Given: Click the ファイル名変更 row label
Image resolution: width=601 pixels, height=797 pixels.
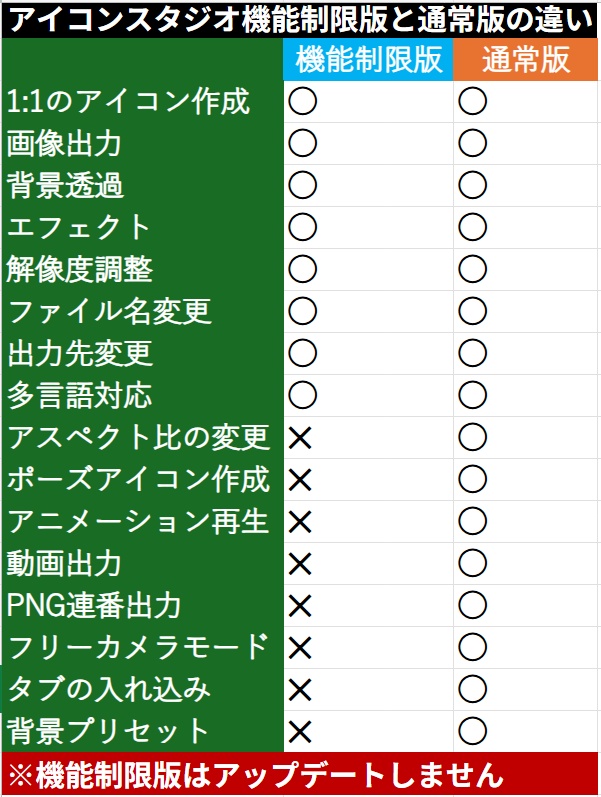Looking at the screenshot, I should [x=110, y=312].
